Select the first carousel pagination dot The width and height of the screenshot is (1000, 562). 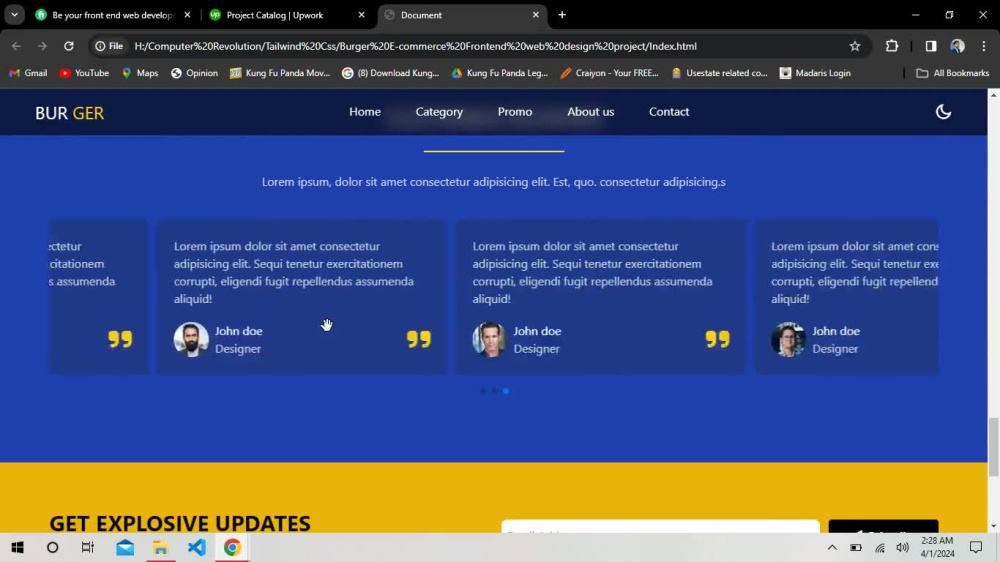tap(483, 391)
